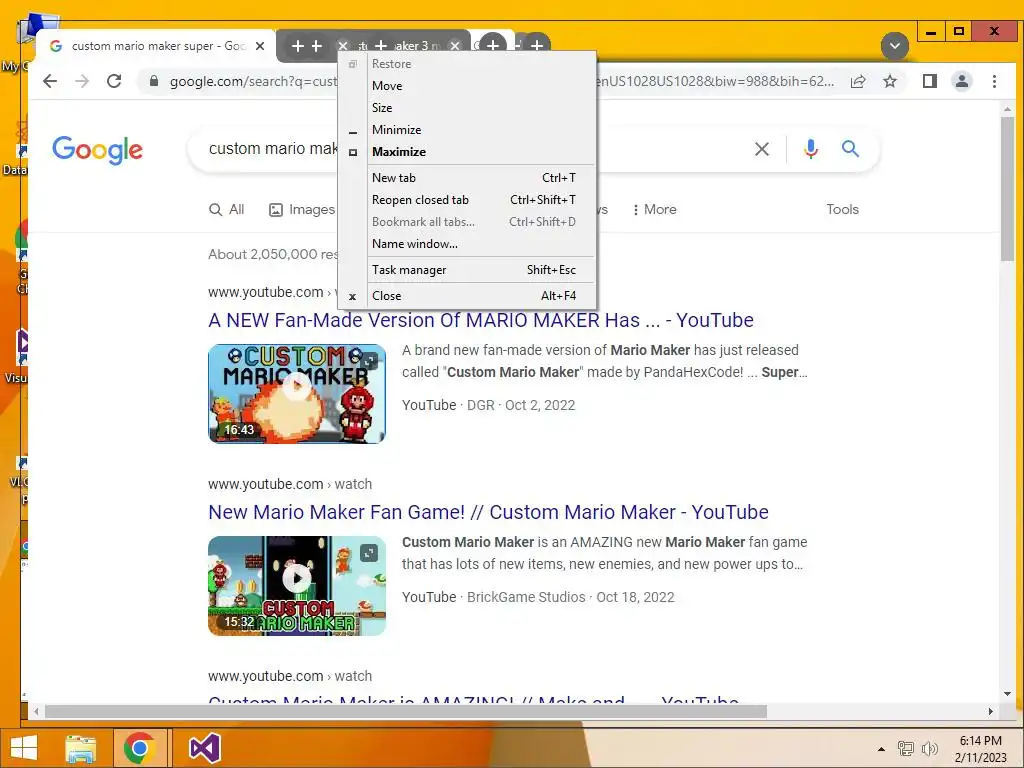This screenshot has height=768, width=1024.
Task: Open the network tray icon
Action: point(905,748)
